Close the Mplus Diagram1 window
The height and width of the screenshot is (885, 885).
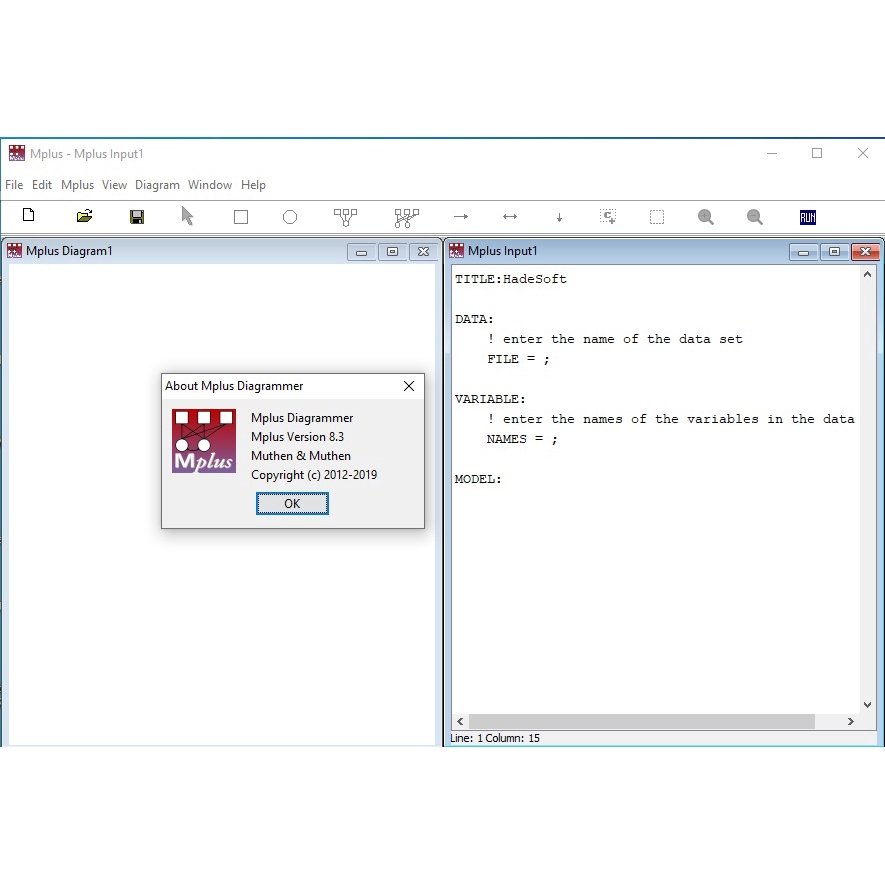point(423,252)
